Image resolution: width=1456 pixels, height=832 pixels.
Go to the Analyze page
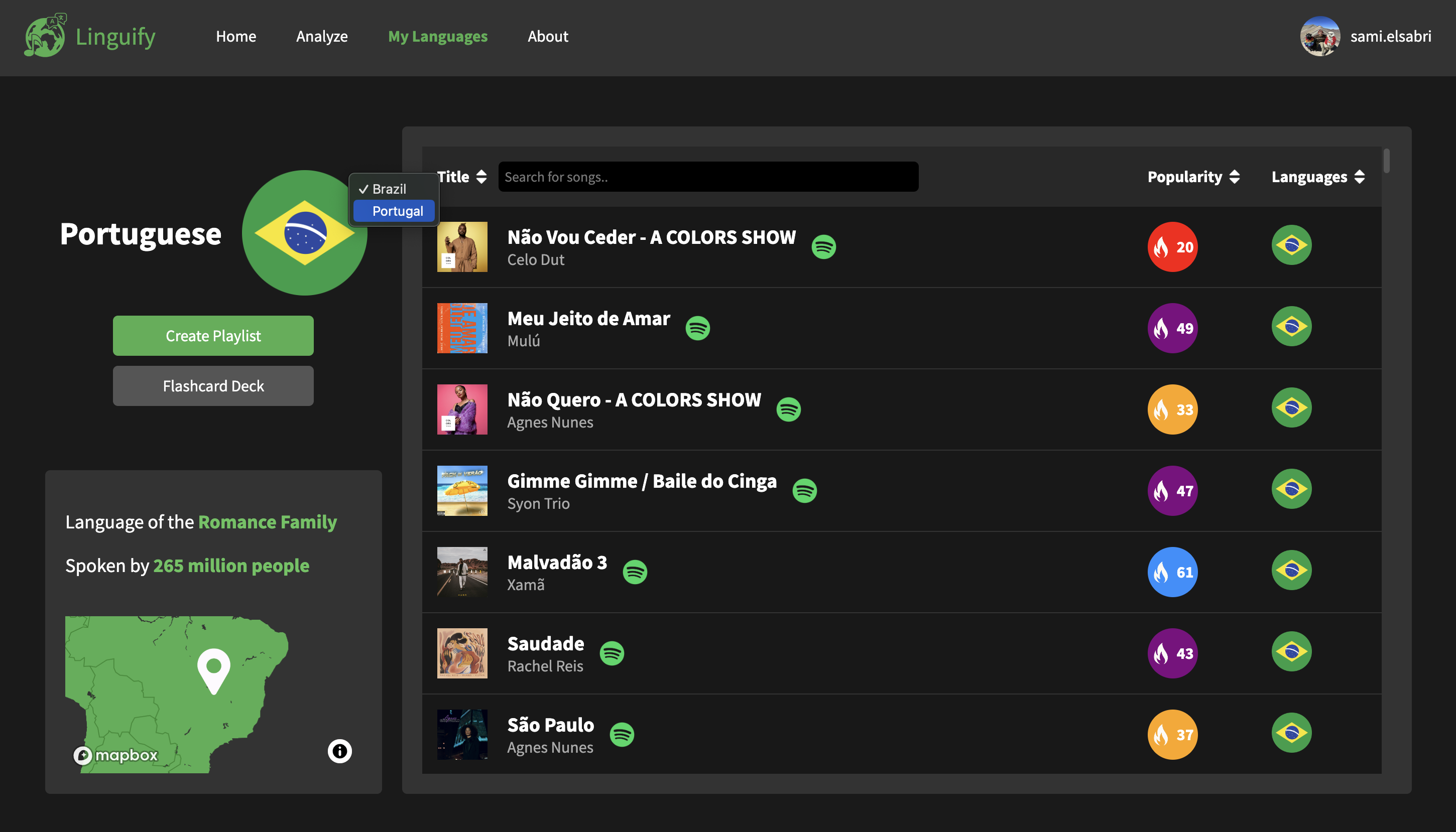point(322,37)
